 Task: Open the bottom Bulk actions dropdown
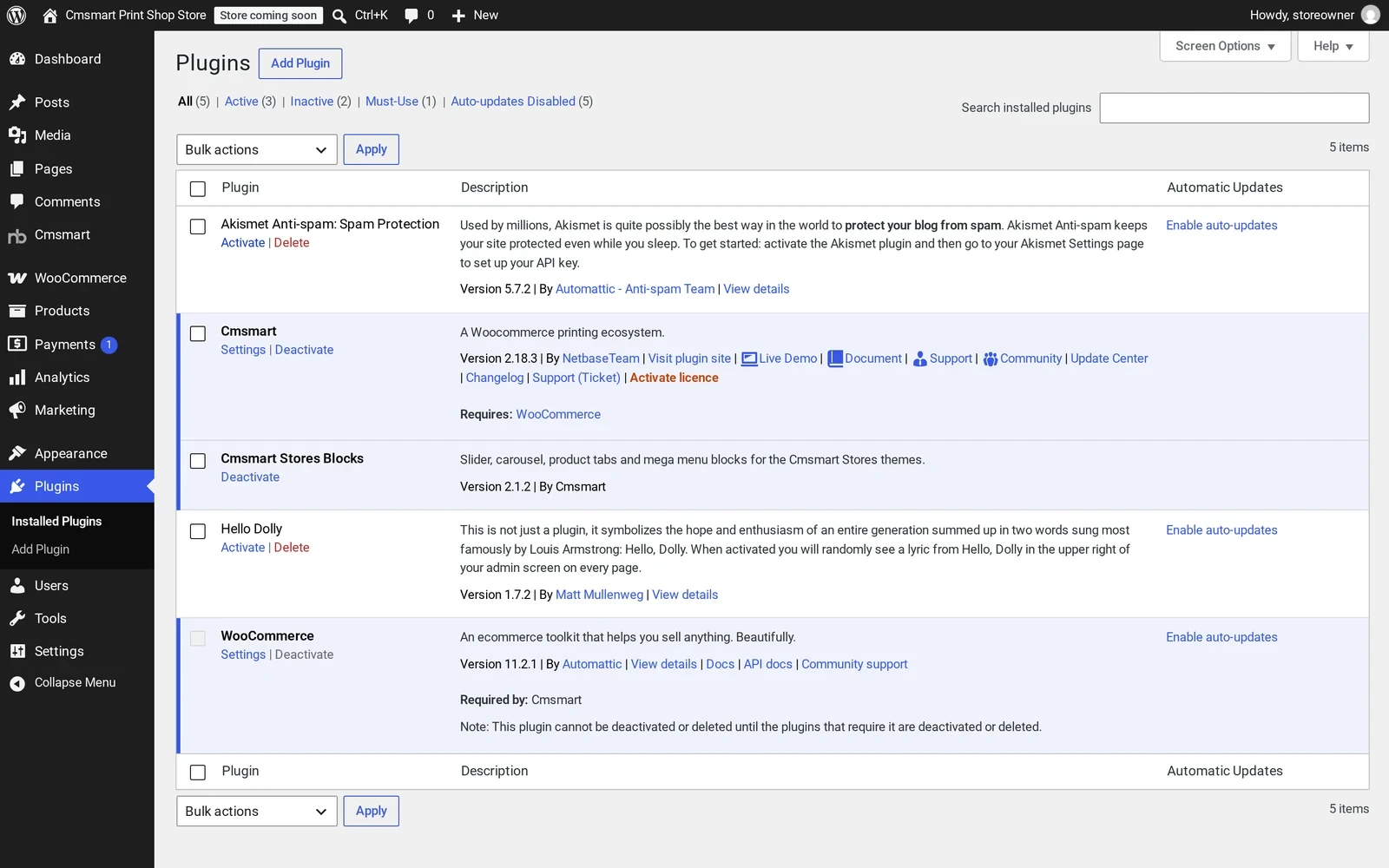tap(257, 811)
